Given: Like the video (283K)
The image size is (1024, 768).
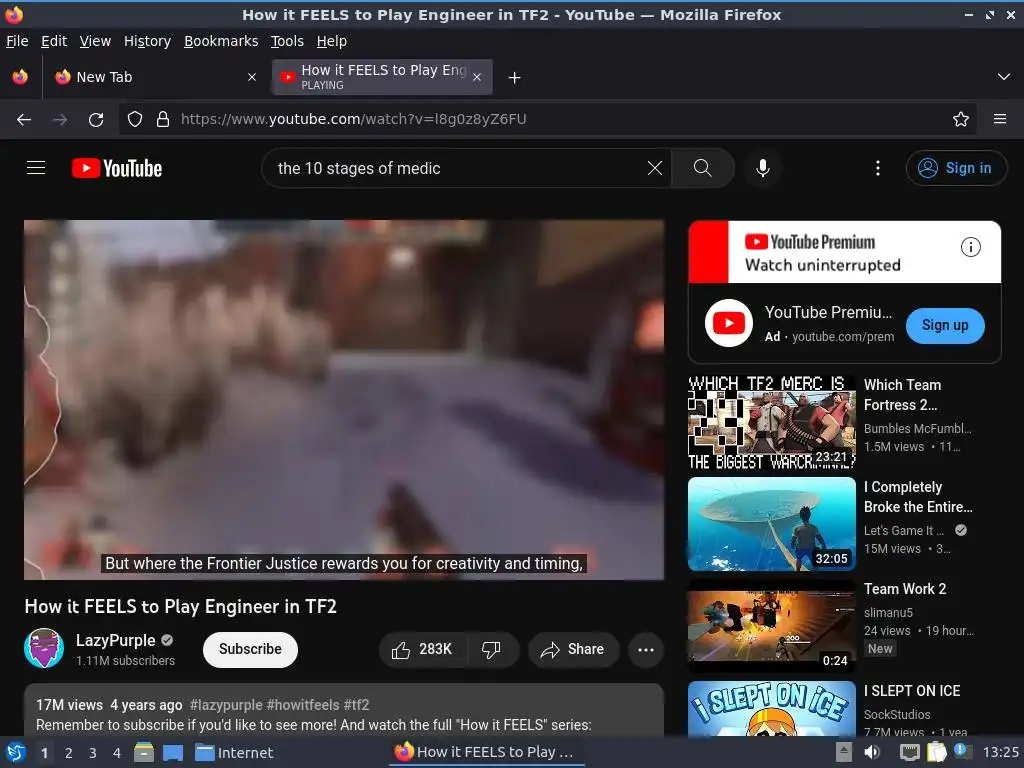Looking at the screenshot, I should [x=423, y=649].
